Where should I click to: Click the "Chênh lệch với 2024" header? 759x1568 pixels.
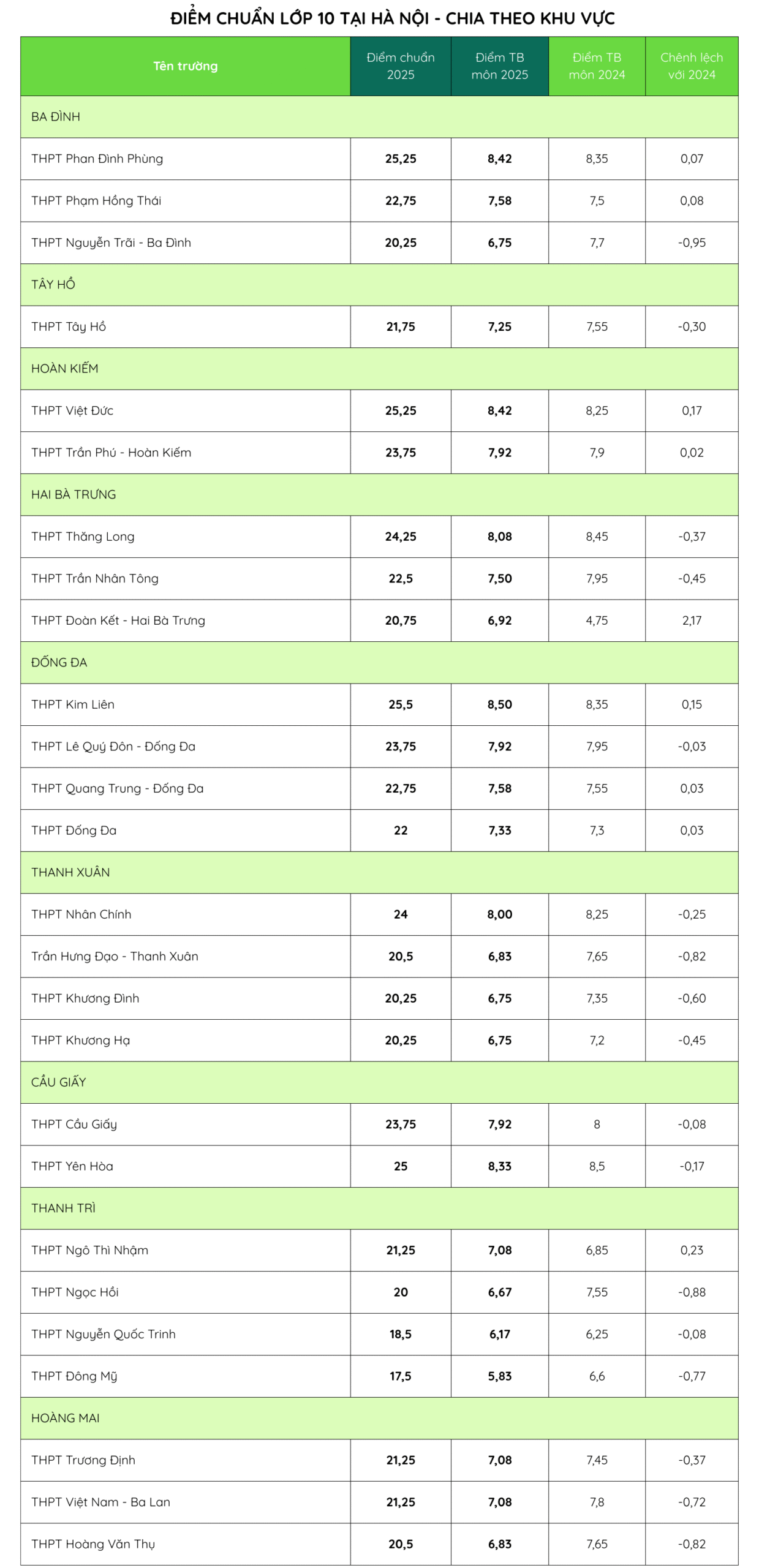691,66
